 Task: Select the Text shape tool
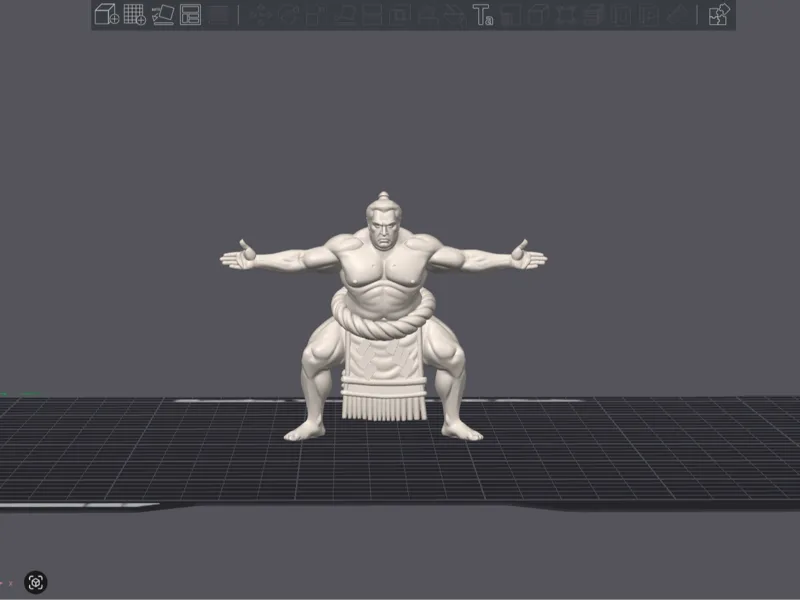[483, 15]
